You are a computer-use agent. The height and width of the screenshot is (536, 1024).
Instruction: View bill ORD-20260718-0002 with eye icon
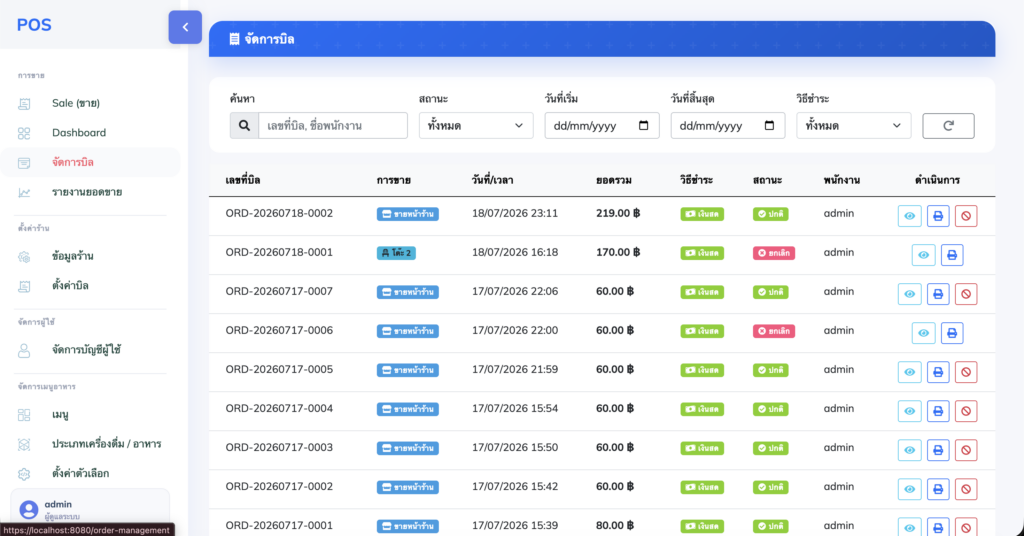tap(909, 216)
